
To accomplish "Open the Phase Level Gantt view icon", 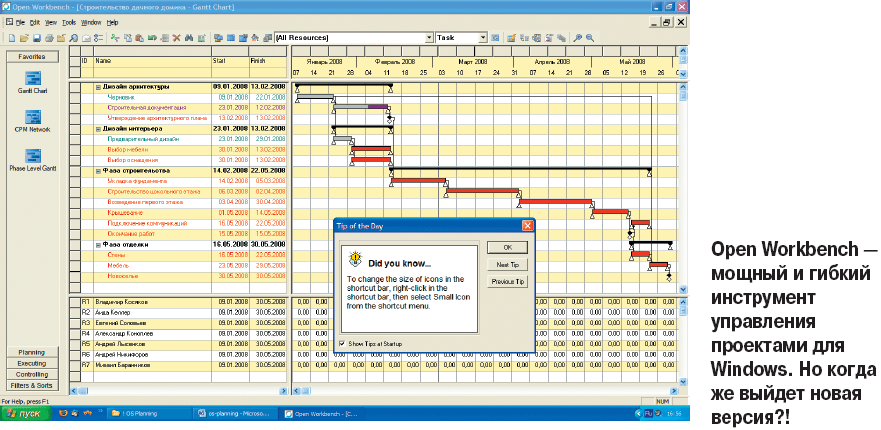I will pyautogui.click(x=33, y=156).
